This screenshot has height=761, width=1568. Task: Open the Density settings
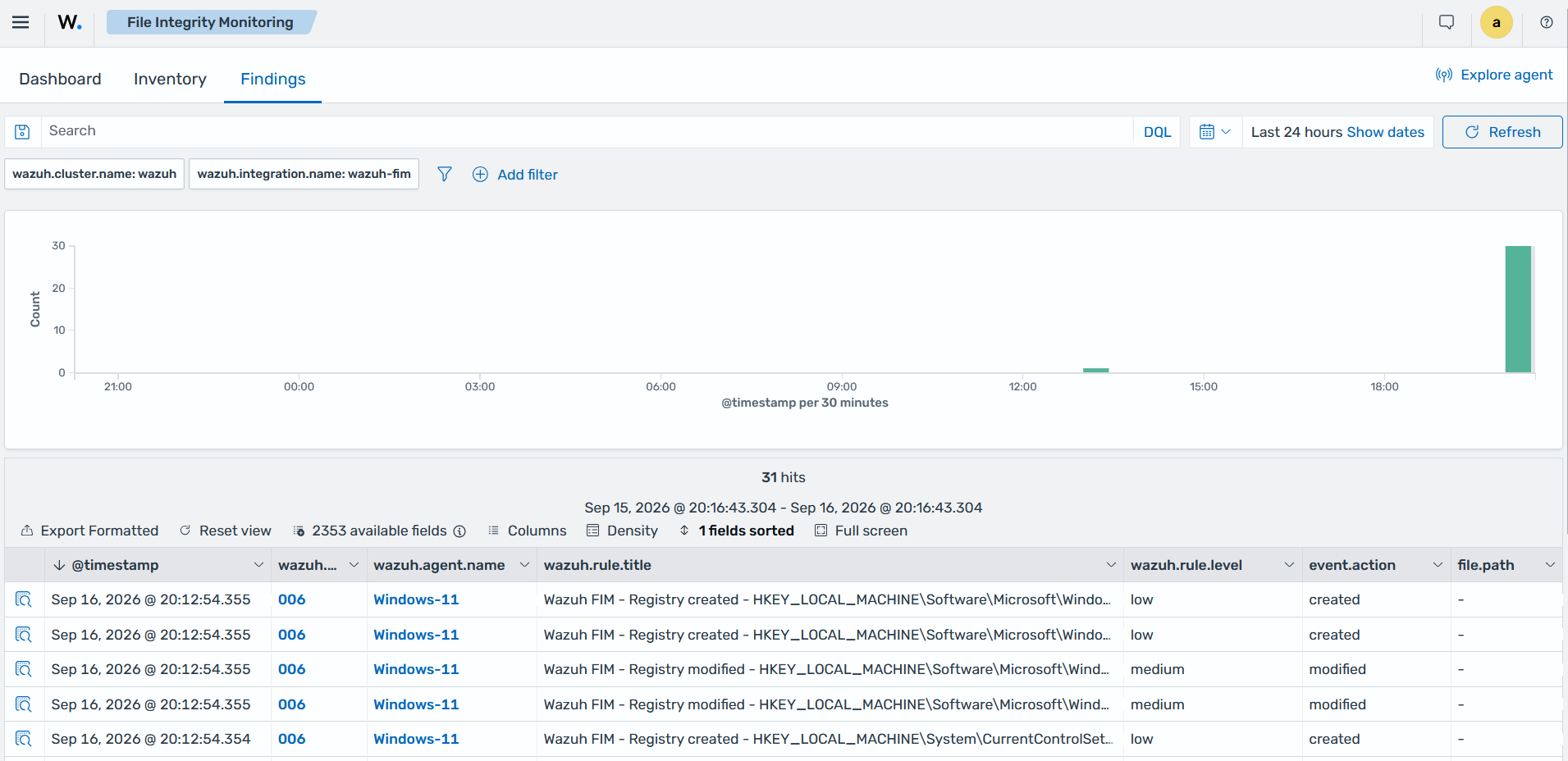pos(623,531)
